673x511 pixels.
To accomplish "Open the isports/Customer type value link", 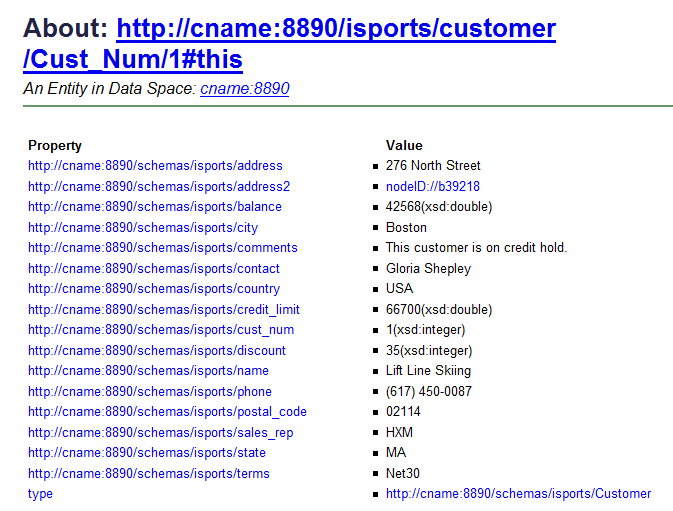I will pos(518,494).
